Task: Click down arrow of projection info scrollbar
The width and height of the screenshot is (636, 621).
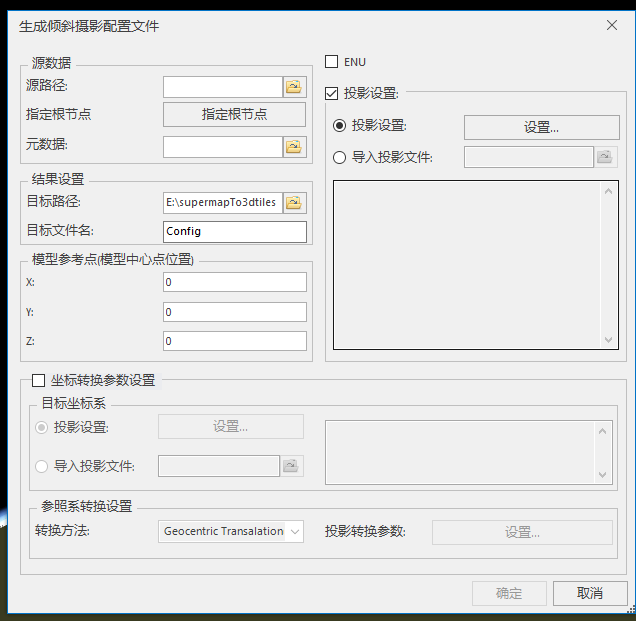Action: pyautogui.click(x=608, y=340)
